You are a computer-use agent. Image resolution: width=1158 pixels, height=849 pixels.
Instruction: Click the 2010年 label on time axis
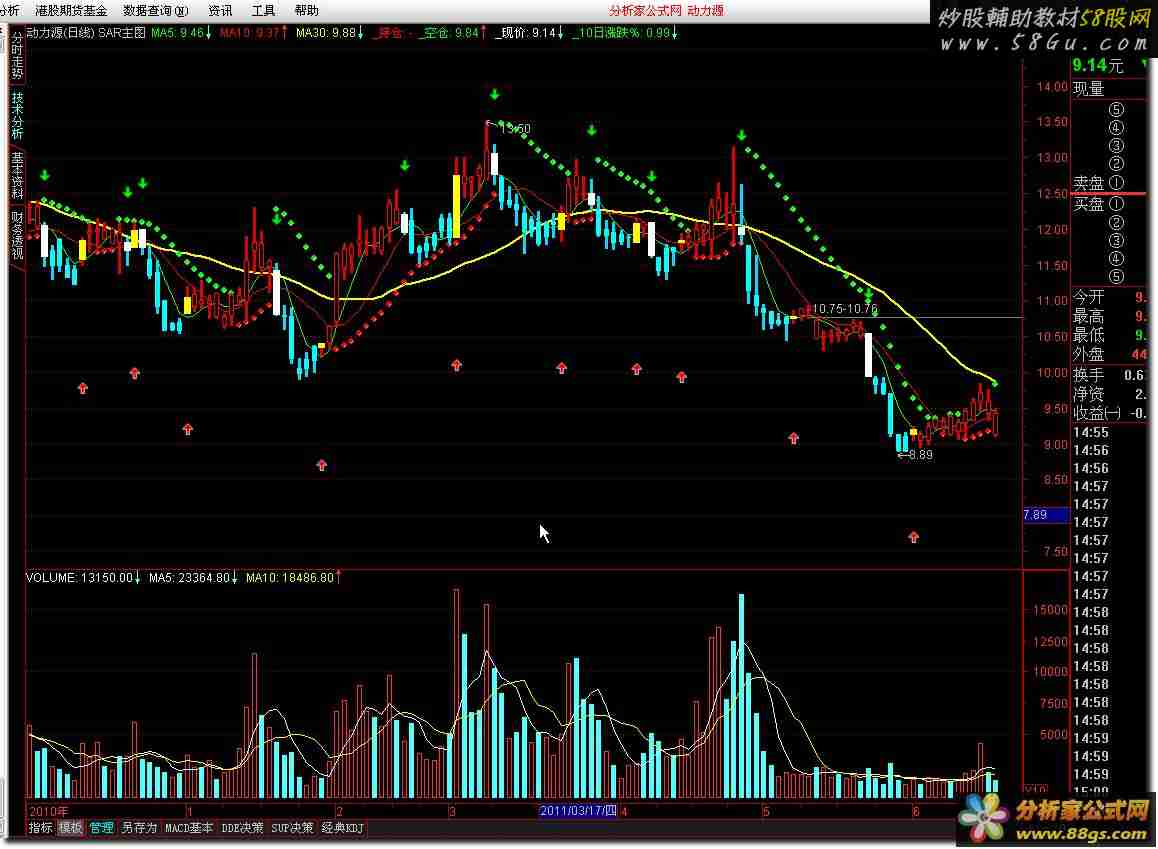tap(49, 811)
